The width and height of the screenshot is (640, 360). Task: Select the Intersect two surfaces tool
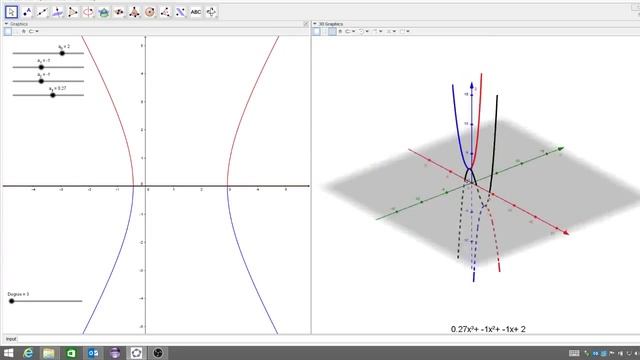(104, 12)
